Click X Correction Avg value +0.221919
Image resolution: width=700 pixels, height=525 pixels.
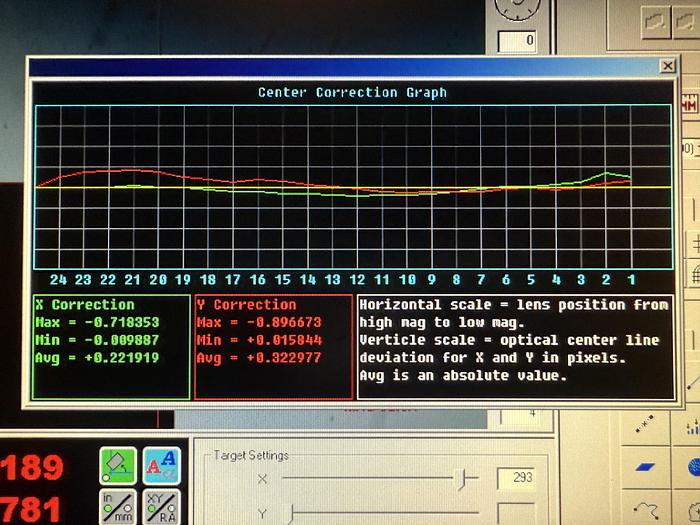pos(122,358)
